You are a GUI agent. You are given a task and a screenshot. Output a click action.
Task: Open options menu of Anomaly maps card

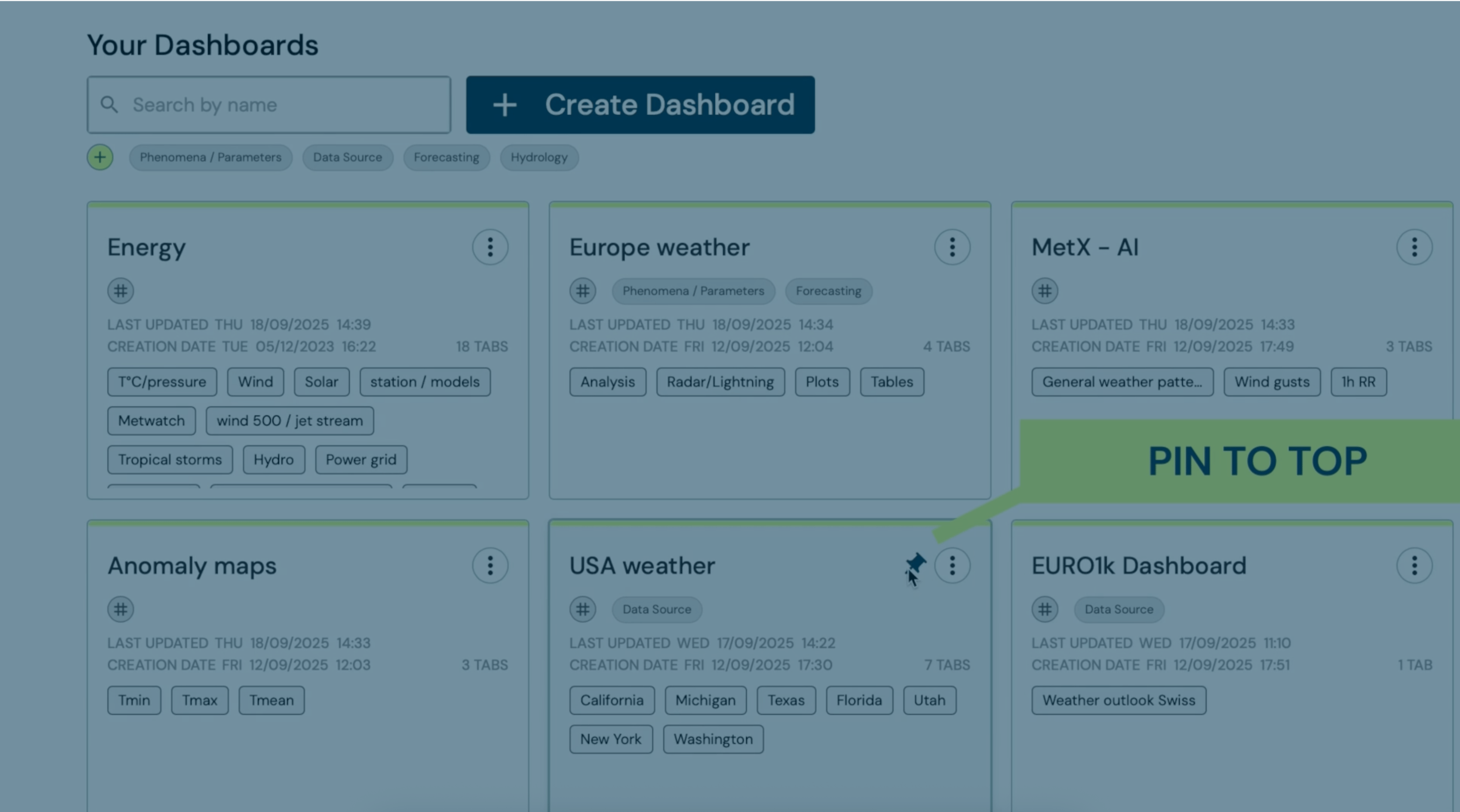490,565
